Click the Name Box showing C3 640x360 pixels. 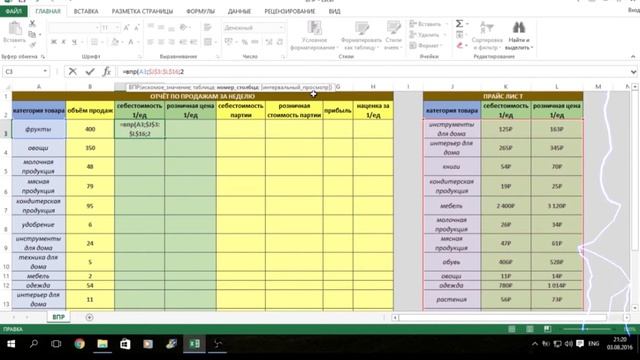pyautogui.click(x=25, y=71)
